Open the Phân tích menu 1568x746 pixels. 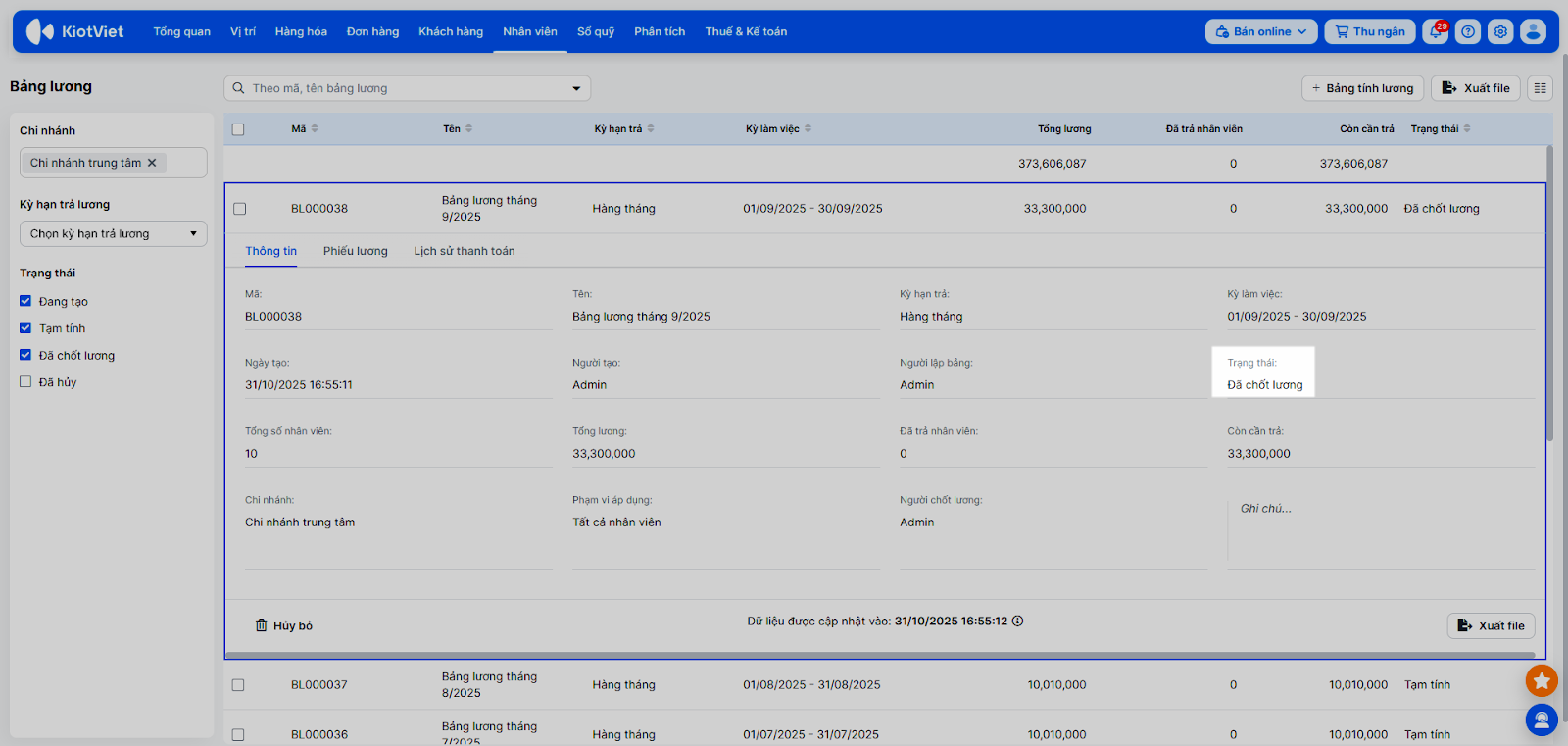point(660,31)
